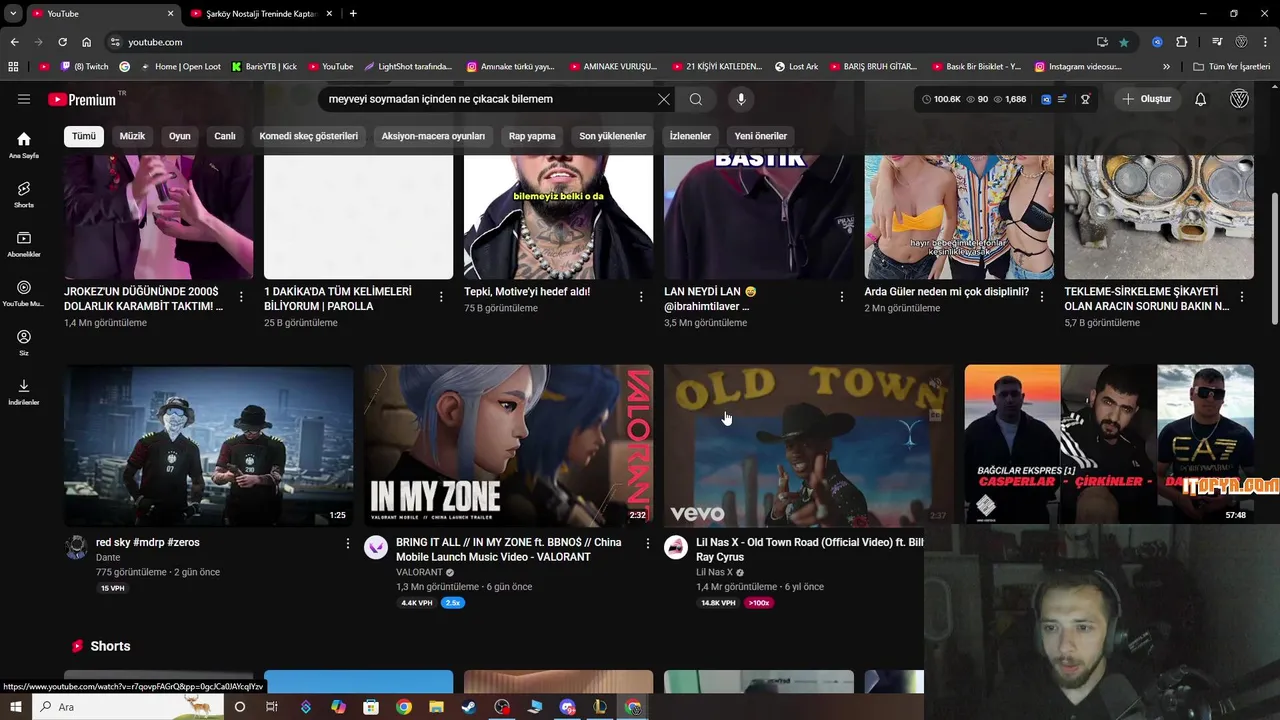Viewport: 1280px width, 720px height.
Task: Open YouTube notifications bell
Action: point(1201,99)
